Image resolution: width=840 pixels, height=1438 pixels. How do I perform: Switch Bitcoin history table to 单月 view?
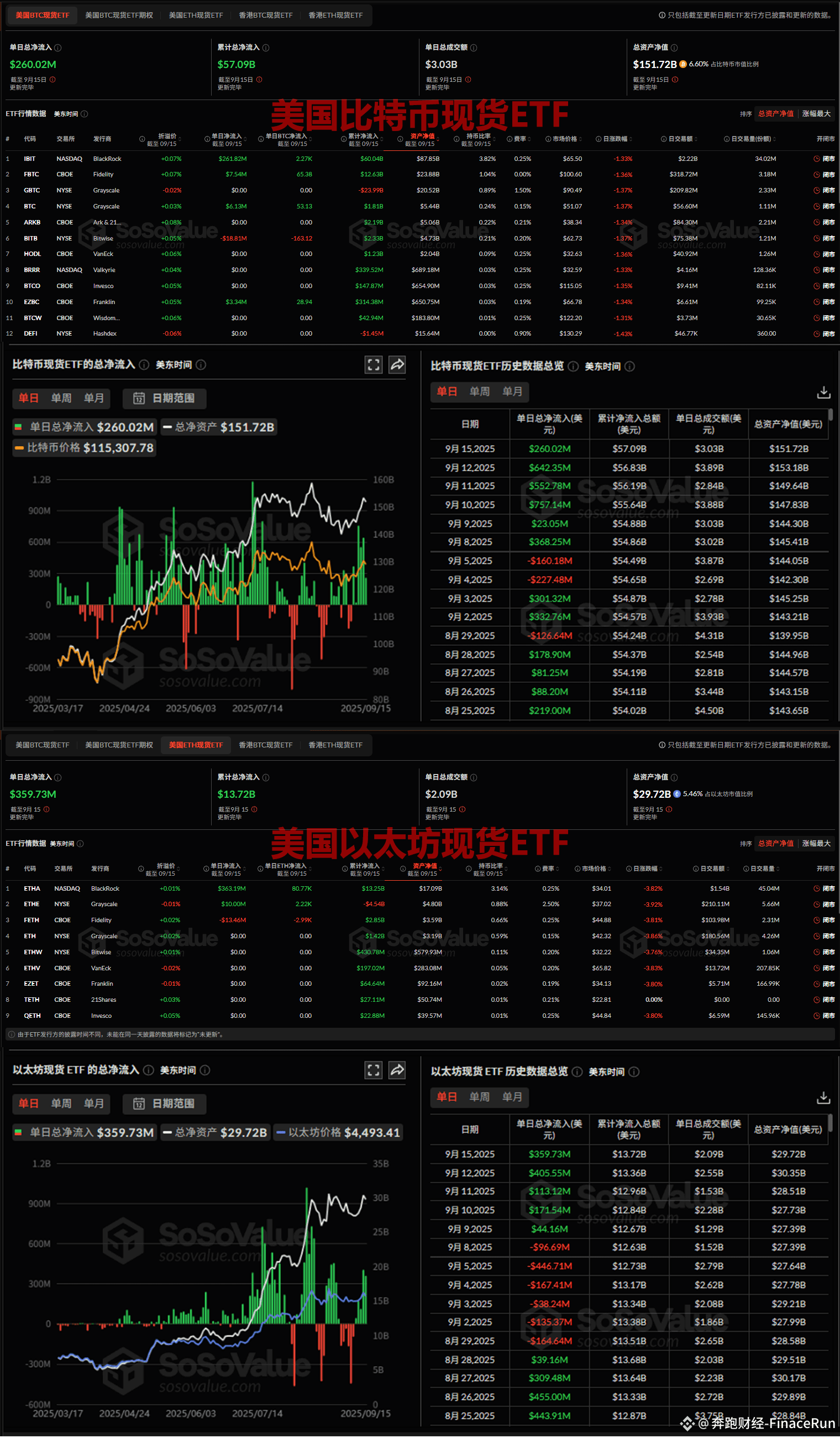click(x=512, y=392)
